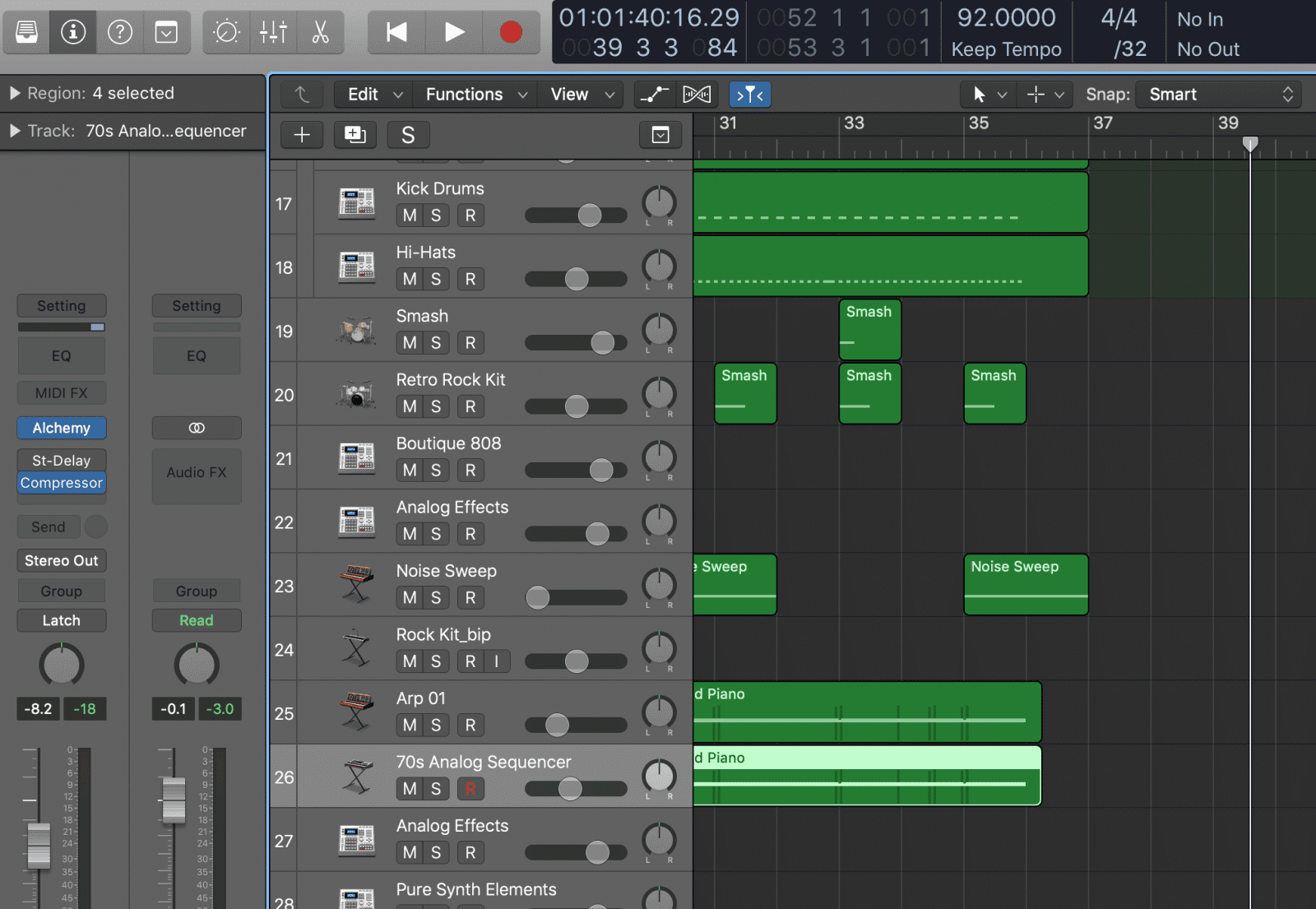Image resolution: width=1316 pixels, height=909 pixels.
Task: Click the Kick Drums drum machine icon
Action: [357, 203]
